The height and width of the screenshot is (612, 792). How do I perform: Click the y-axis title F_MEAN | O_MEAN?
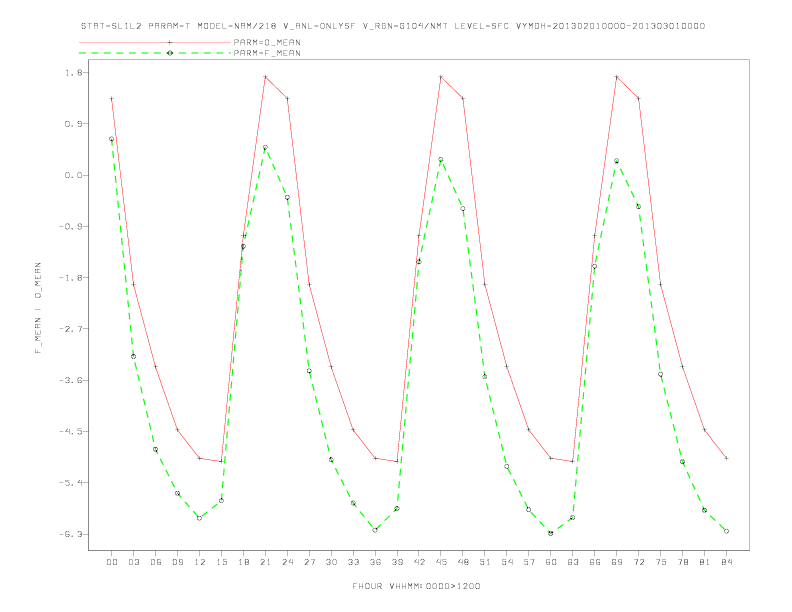pos(38,308)
